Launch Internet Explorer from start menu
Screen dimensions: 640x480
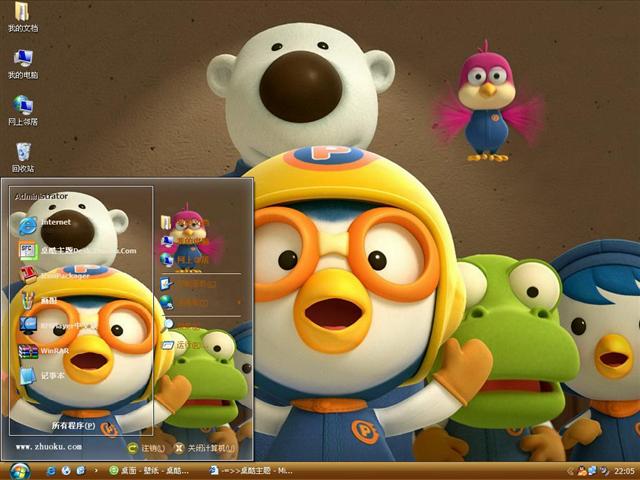coord(45,225)
